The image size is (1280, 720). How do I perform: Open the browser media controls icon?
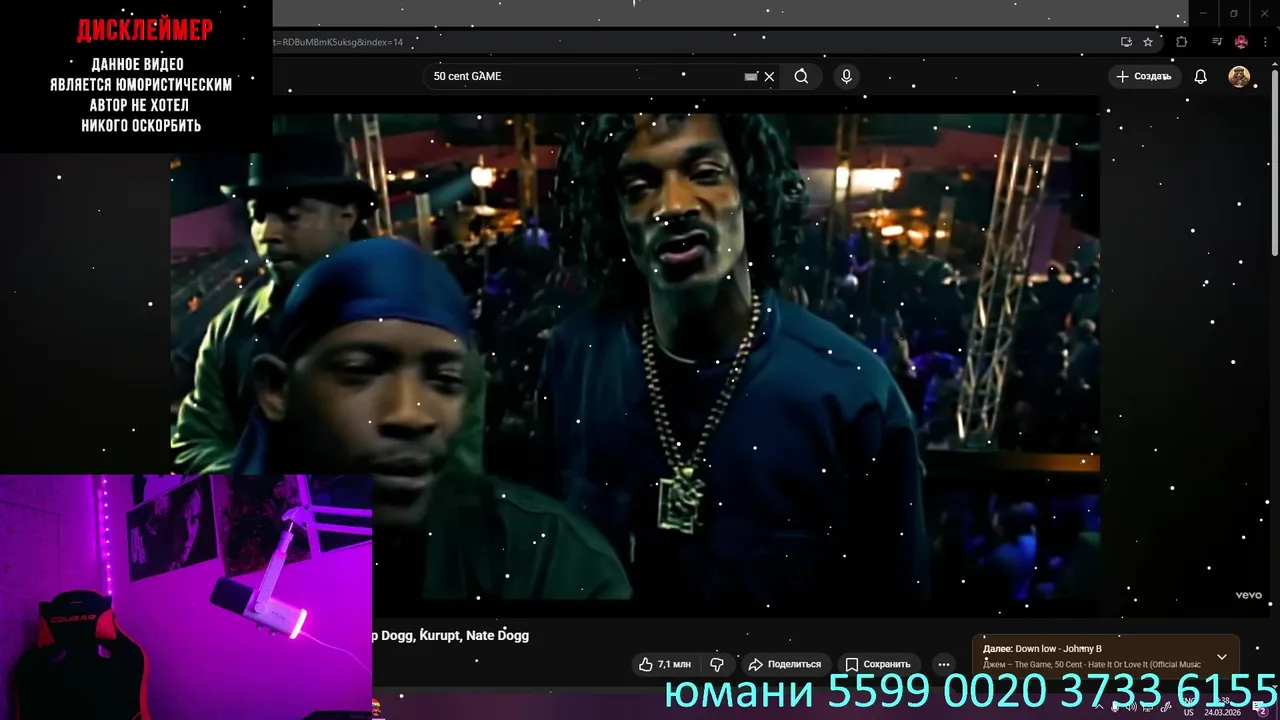pos(1217,42)
